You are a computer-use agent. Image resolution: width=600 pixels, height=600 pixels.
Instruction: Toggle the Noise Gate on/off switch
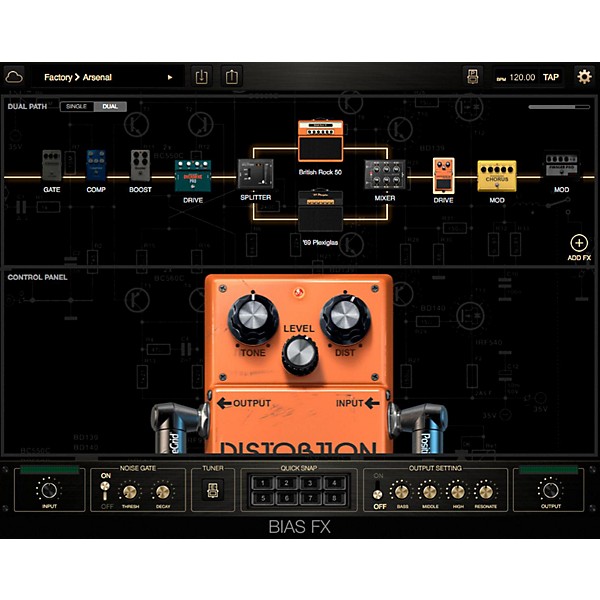click(105, 491)
